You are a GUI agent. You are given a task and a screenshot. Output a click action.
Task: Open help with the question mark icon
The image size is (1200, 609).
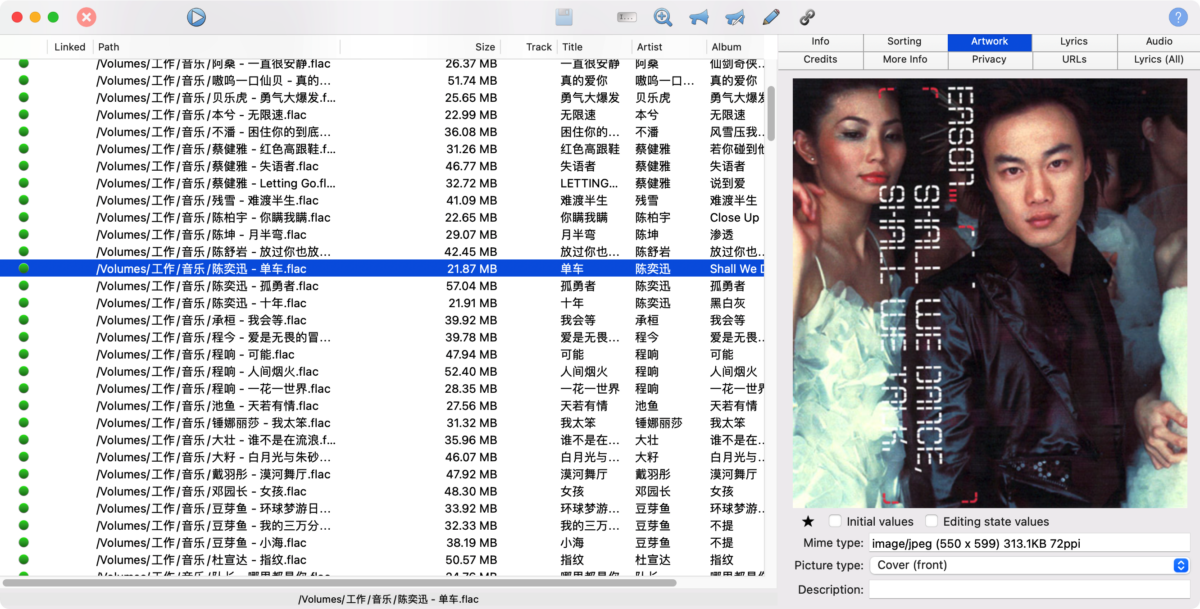point(1178,17)
